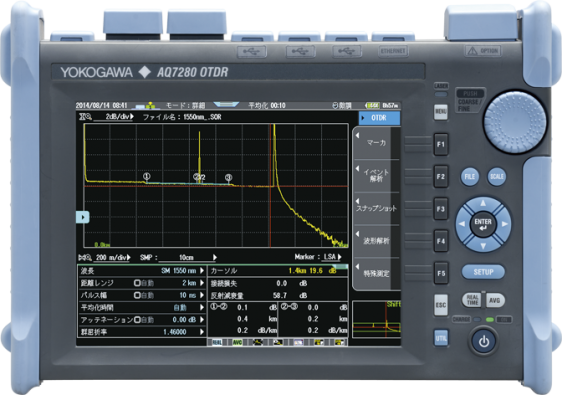Image resolution: width=562 pixels, height=395 pixels.
Task: Start averaging with the AVG button
Action: coord(495,300)
